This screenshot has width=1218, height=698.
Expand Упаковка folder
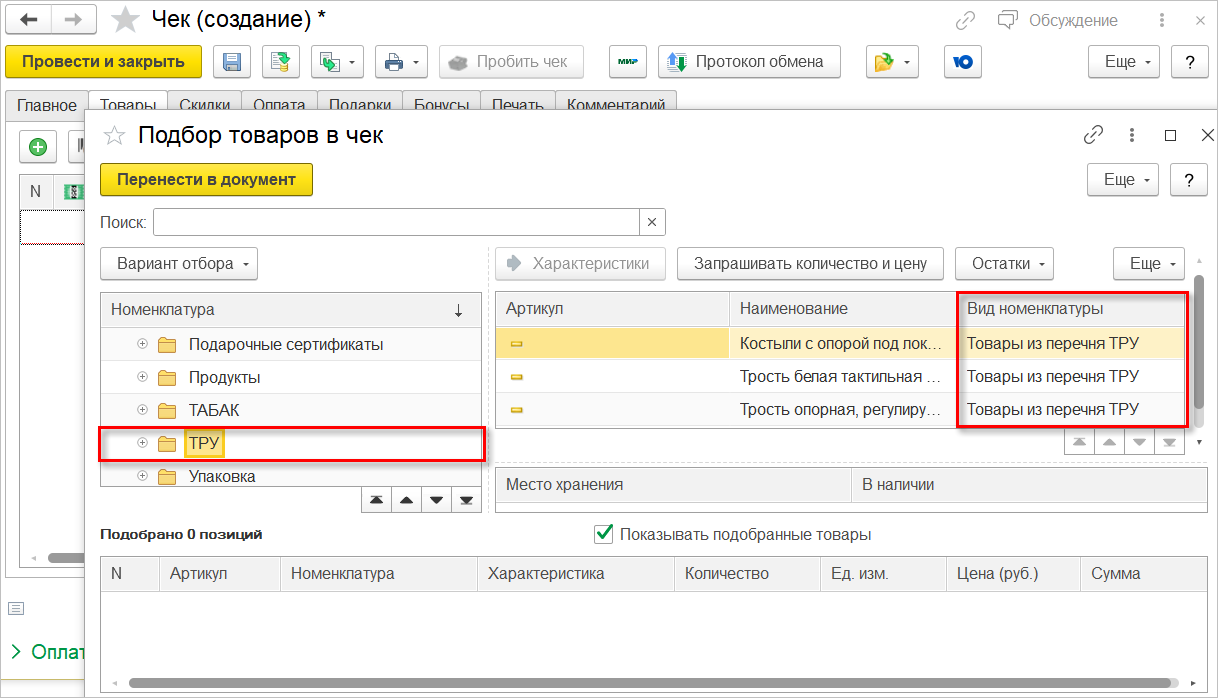(142, 476)
